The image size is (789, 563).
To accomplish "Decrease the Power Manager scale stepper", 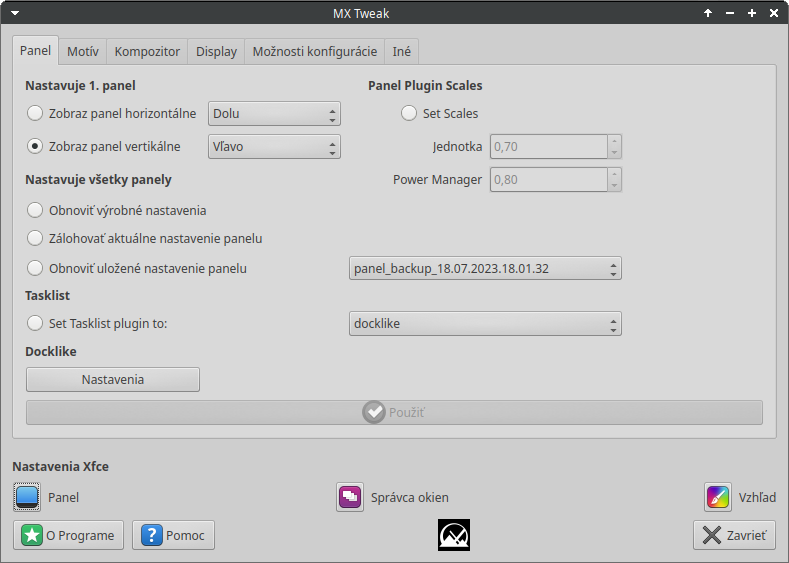I will 614,186.
